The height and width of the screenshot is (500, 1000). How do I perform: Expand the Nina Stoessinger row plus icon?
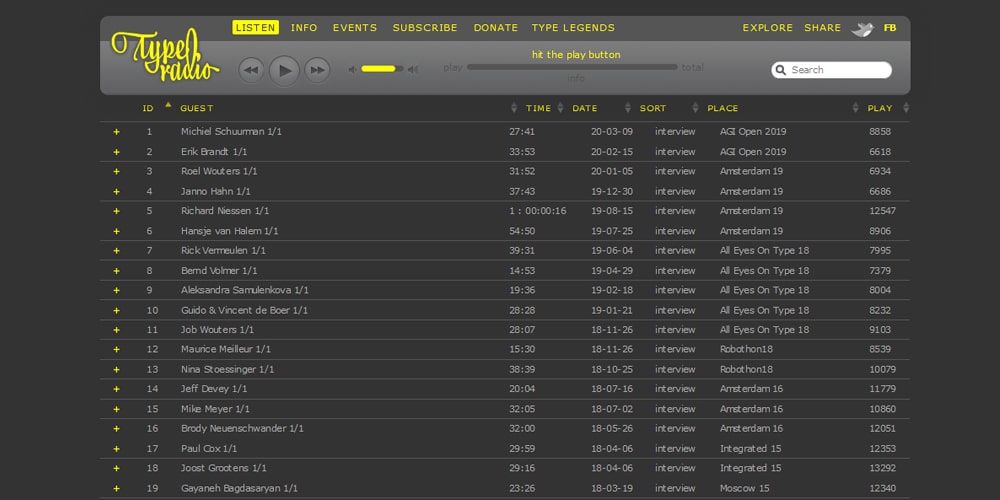coord(116,369)
